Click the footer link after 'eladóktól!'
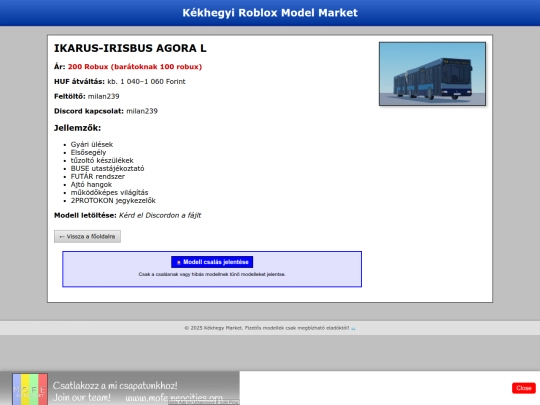This screenshot has height=405, width=540. [x=353, y=328]
